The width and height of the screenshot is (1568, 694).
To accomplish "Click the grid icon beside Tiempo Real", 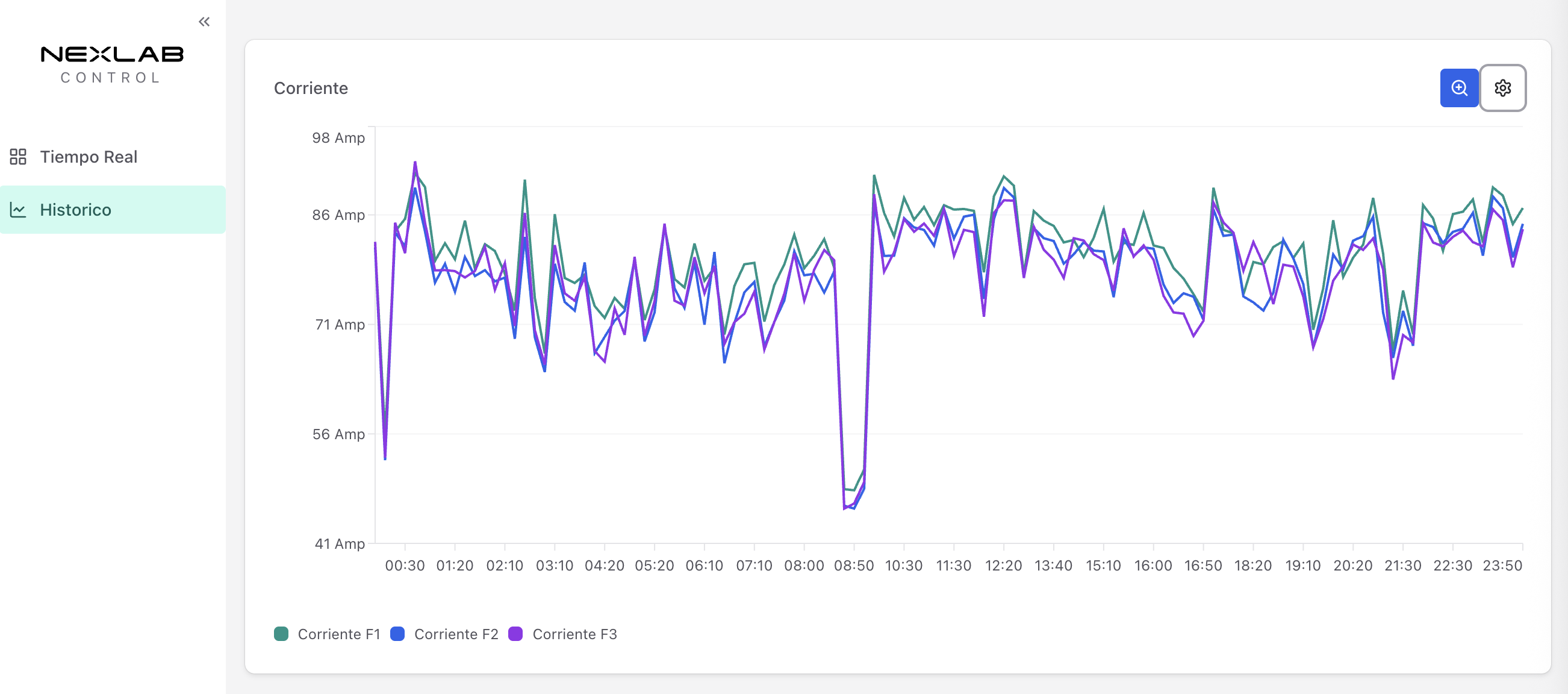I will click(18, 157).
